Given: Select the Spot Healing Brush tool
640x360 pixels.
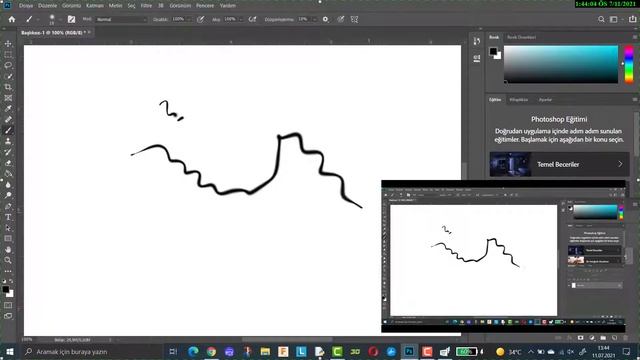Looking at the screenshot, I should [8, 120].
